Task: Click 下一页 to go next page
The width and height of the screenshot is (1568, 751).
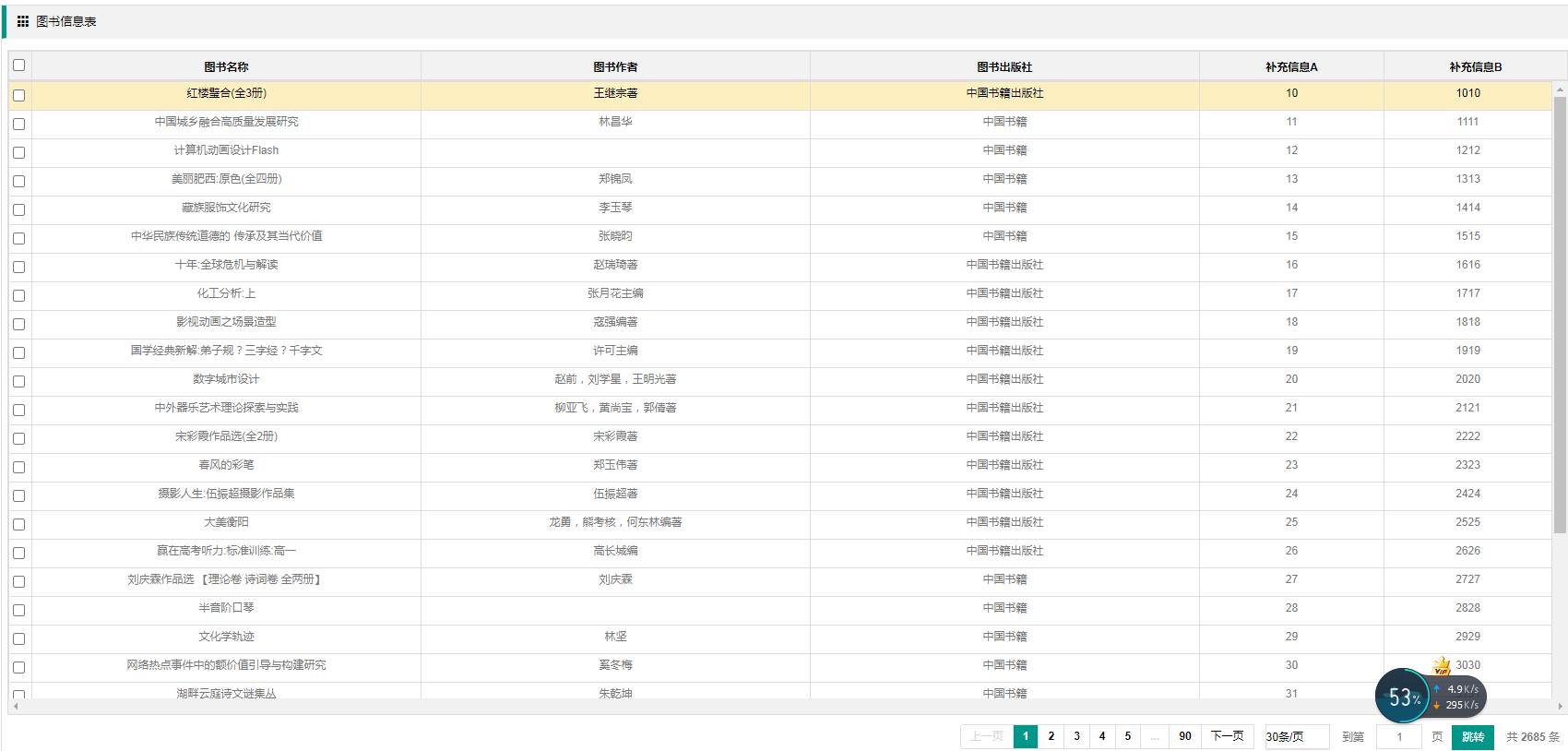Action: 1227,736
